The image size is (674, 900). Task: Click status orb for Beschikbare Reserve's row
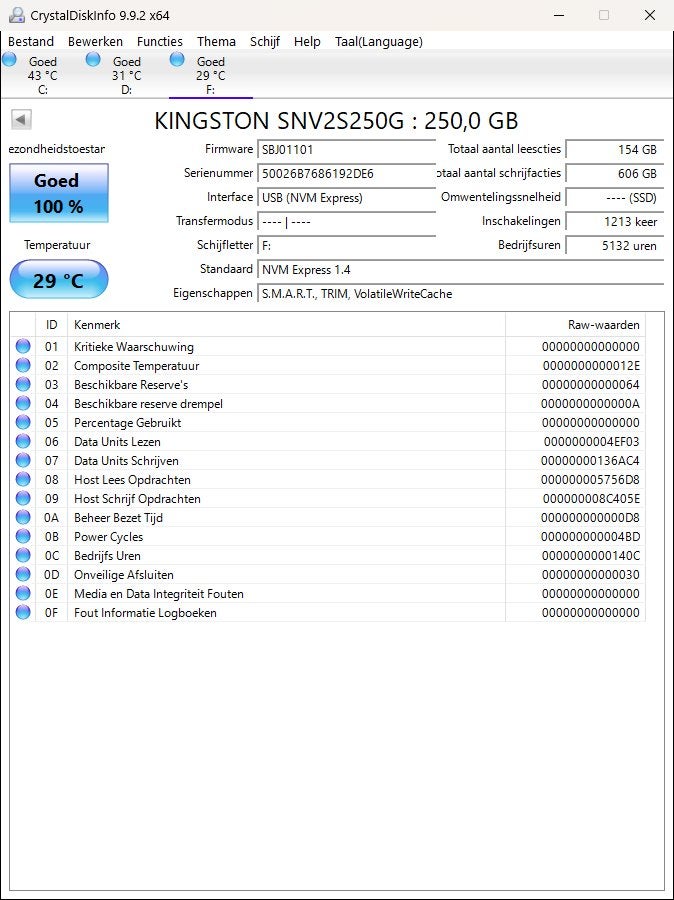pos(23,384)
